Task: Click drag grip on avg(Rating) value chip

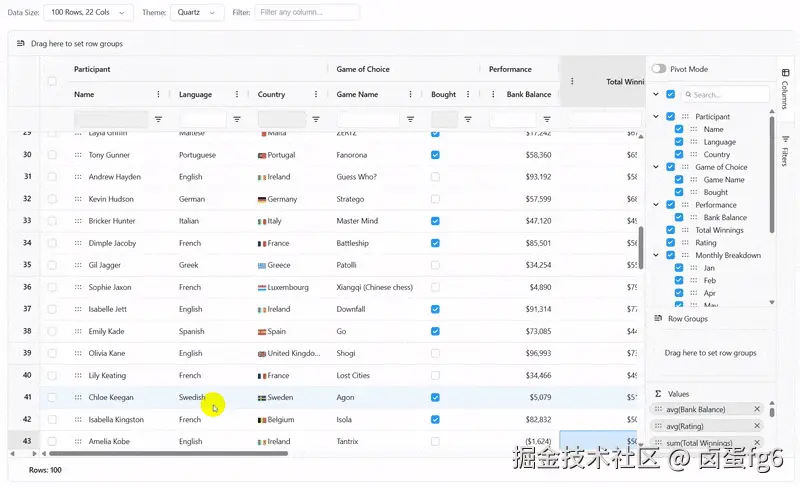Action: pyautogui.click(x=658, y=426)
